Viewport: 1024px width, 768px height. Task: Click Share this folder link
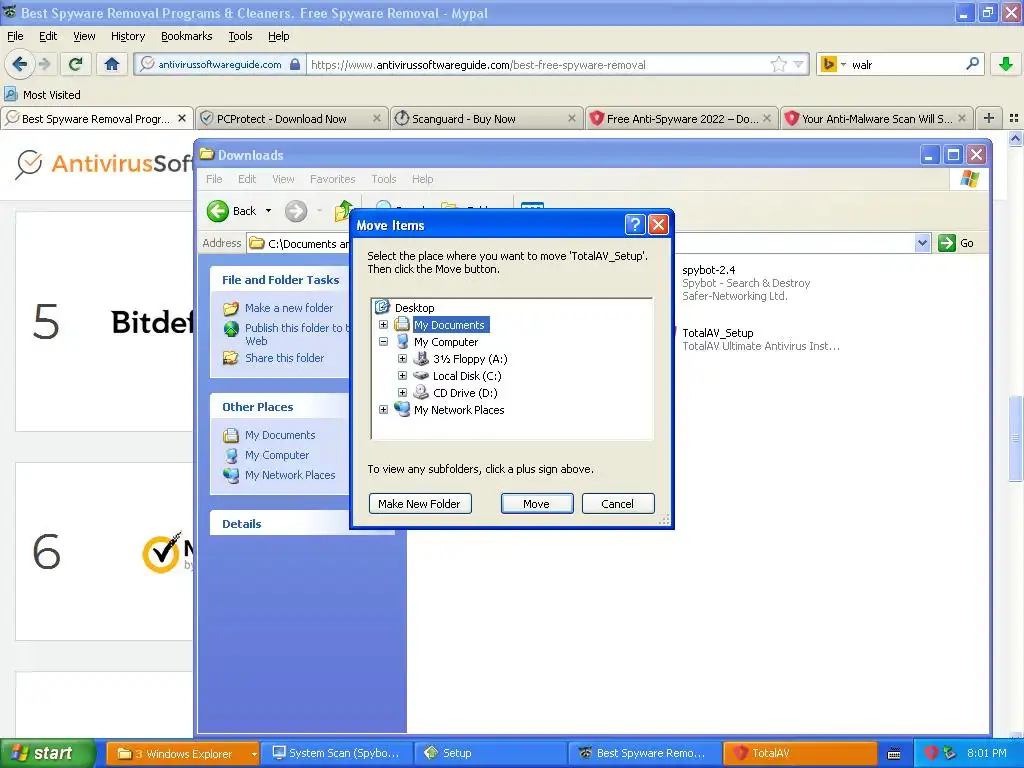tap(284, 358)
